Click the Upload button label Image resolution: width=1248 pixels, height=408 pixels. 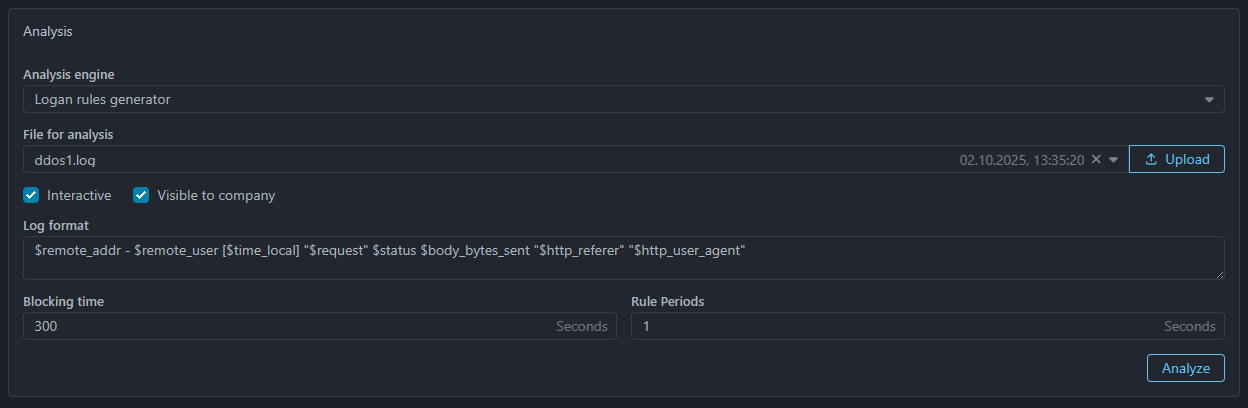[1187, 159]
